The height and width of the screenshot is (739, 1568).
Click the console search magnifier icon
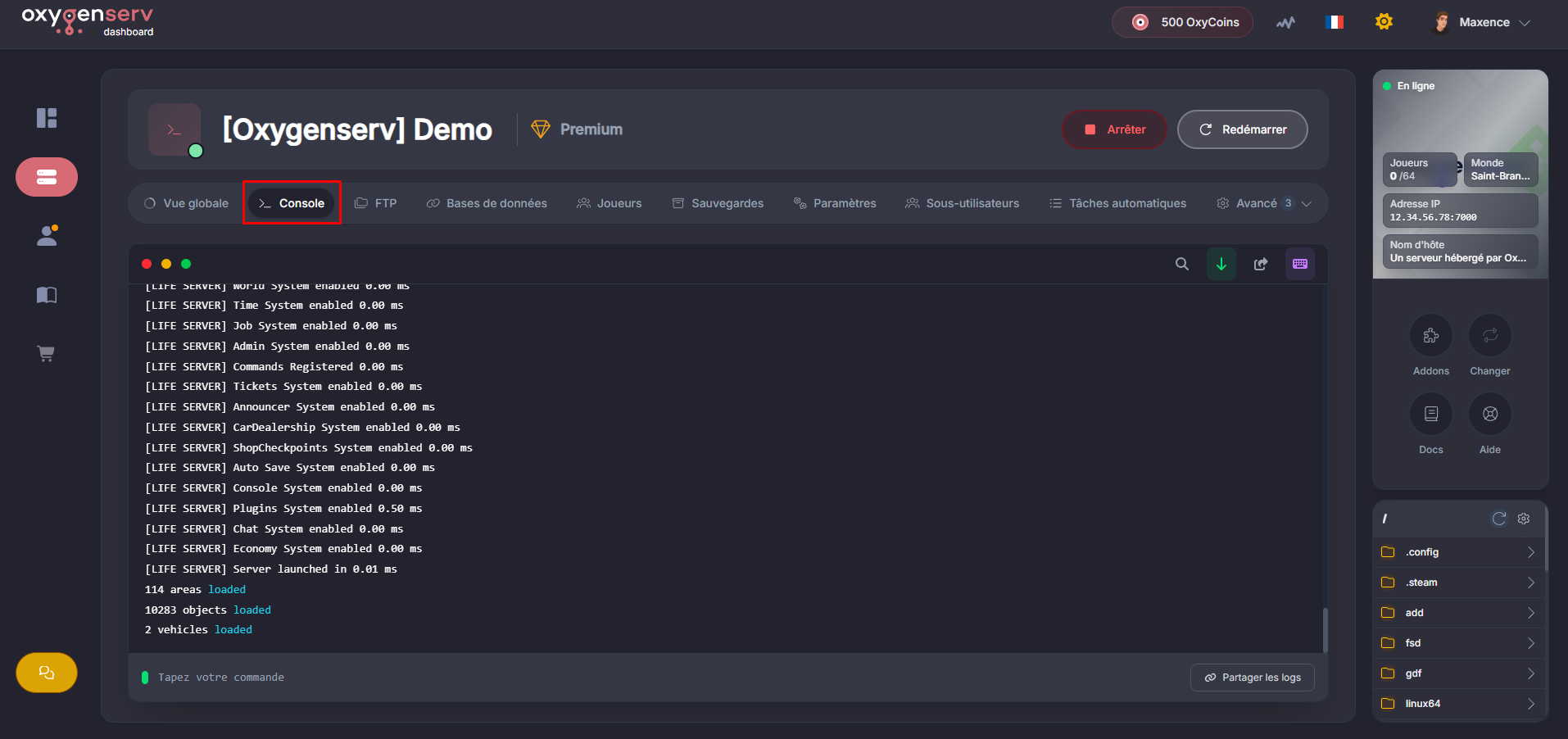click(x=1181, y=264)
